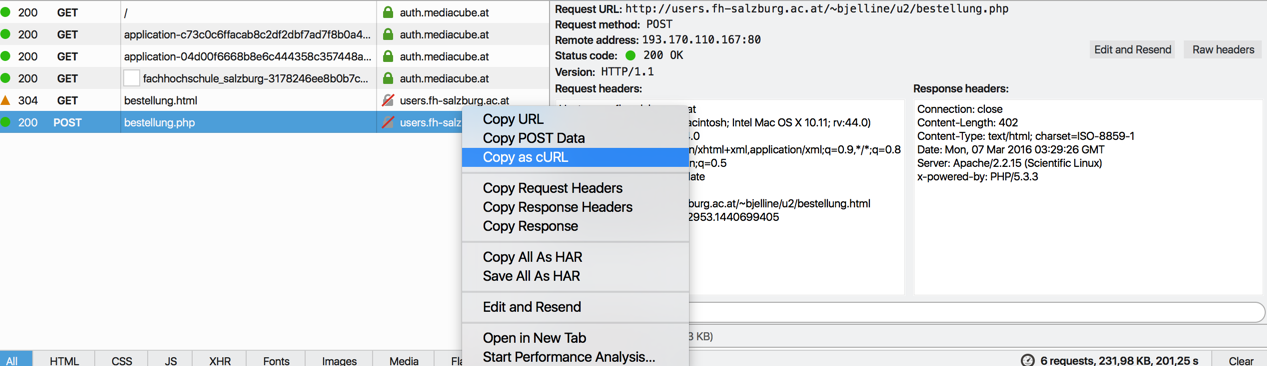The width and height of the screenshot is (1267, 366).
Task: Click Copy as cURL in context menu
Action: 525,157
